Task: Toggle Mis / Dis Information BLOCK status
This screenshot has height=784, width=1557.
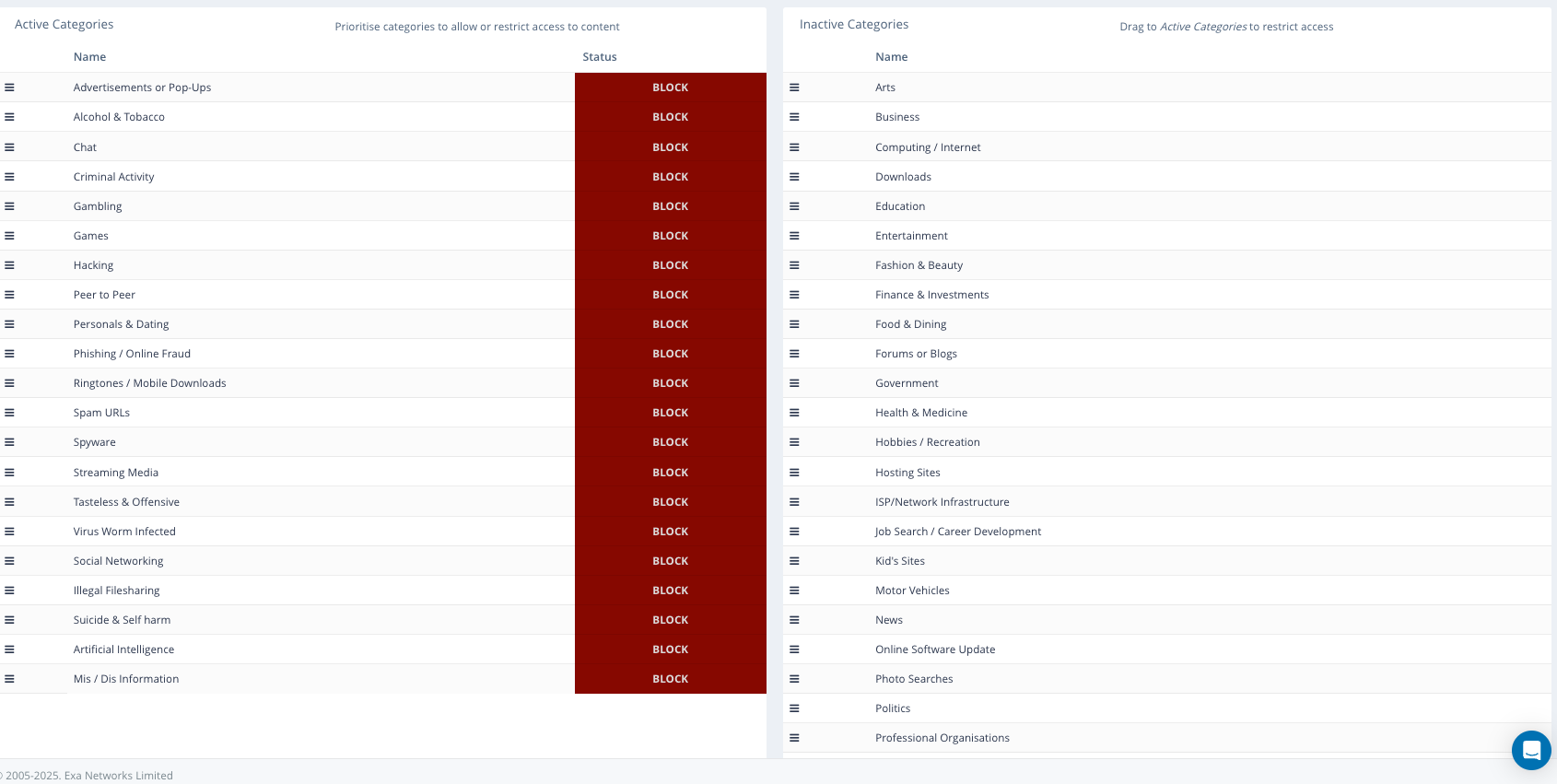Action: coord(670,679)
